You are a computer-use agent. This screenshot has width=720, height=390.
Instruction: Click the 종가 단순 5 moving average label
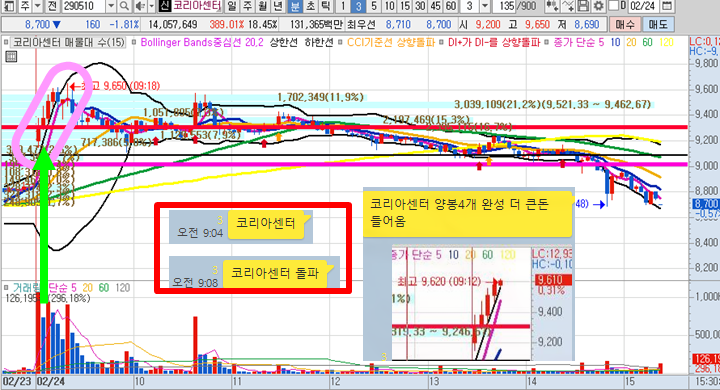tap(579, 42)
